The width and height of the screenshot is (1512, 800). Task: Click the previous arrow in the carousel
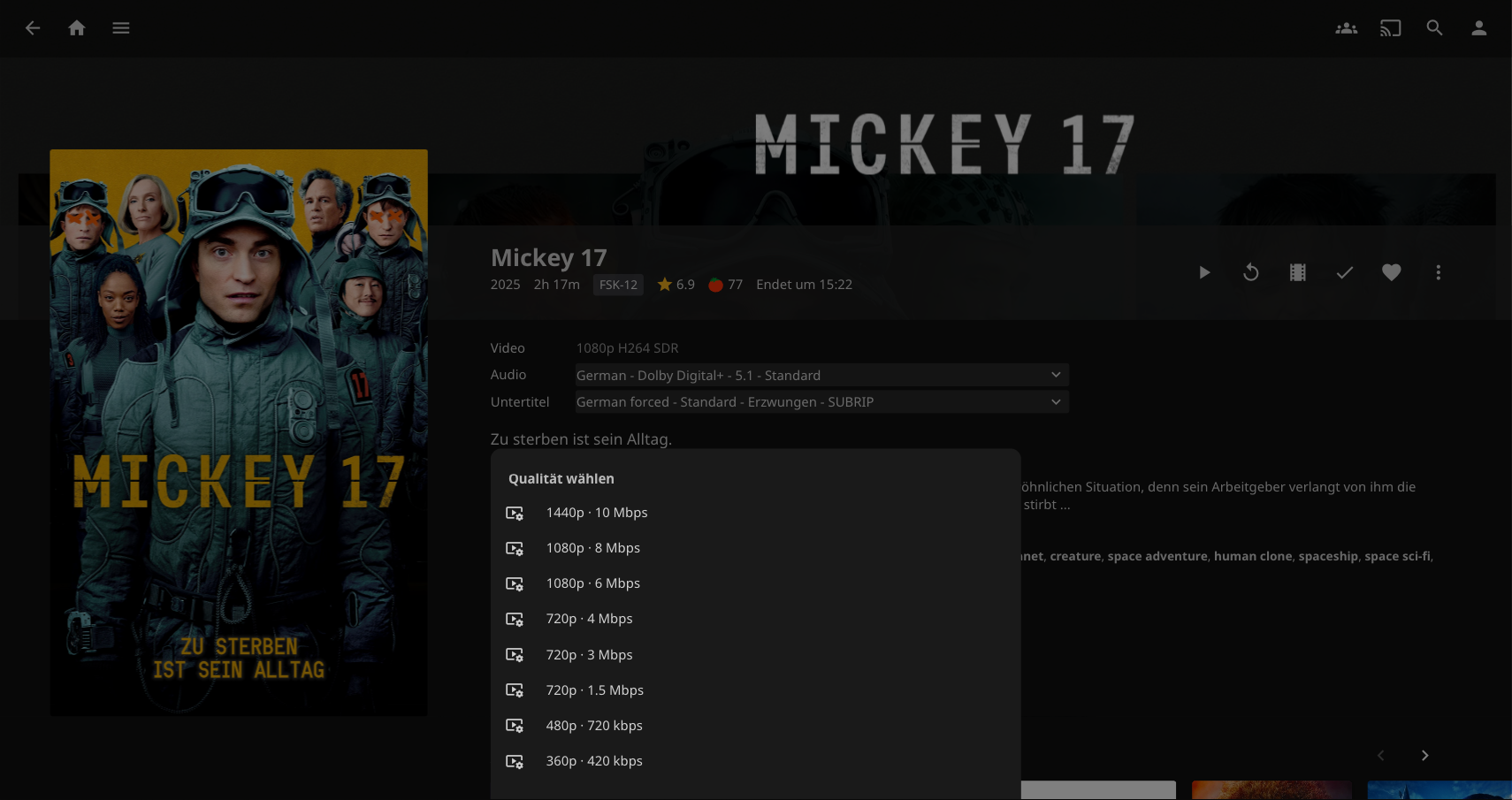click(1380, 755)
